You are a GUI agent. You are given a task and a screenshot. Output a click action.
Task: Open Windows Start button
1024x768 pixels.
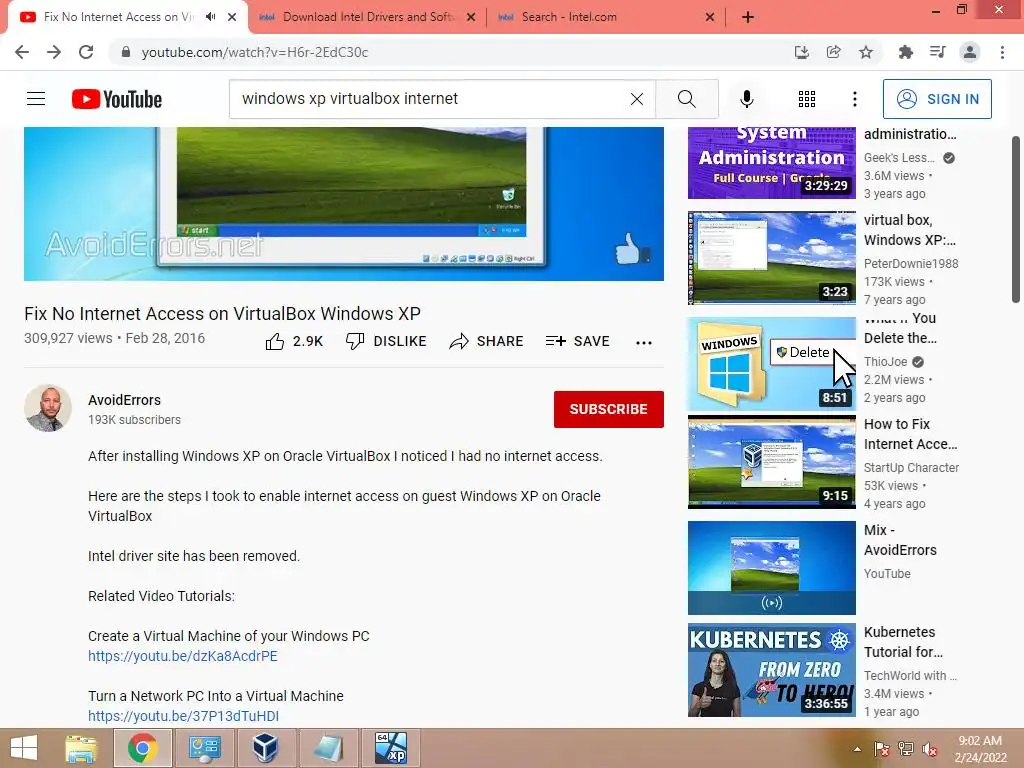click(24, 748)
